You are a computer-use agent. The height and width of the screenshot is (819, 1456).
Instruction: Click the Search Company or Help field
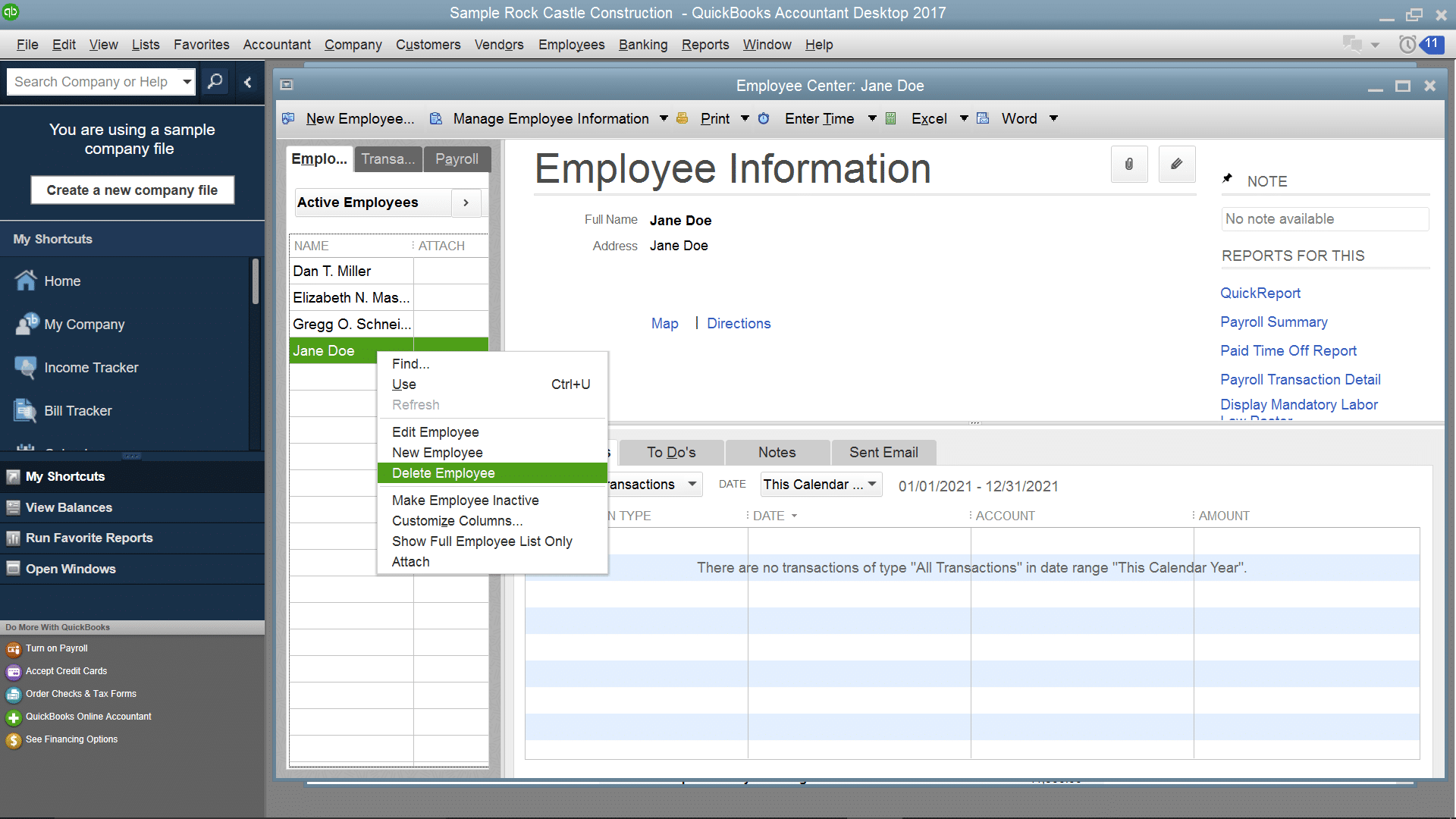coord(94,81)
